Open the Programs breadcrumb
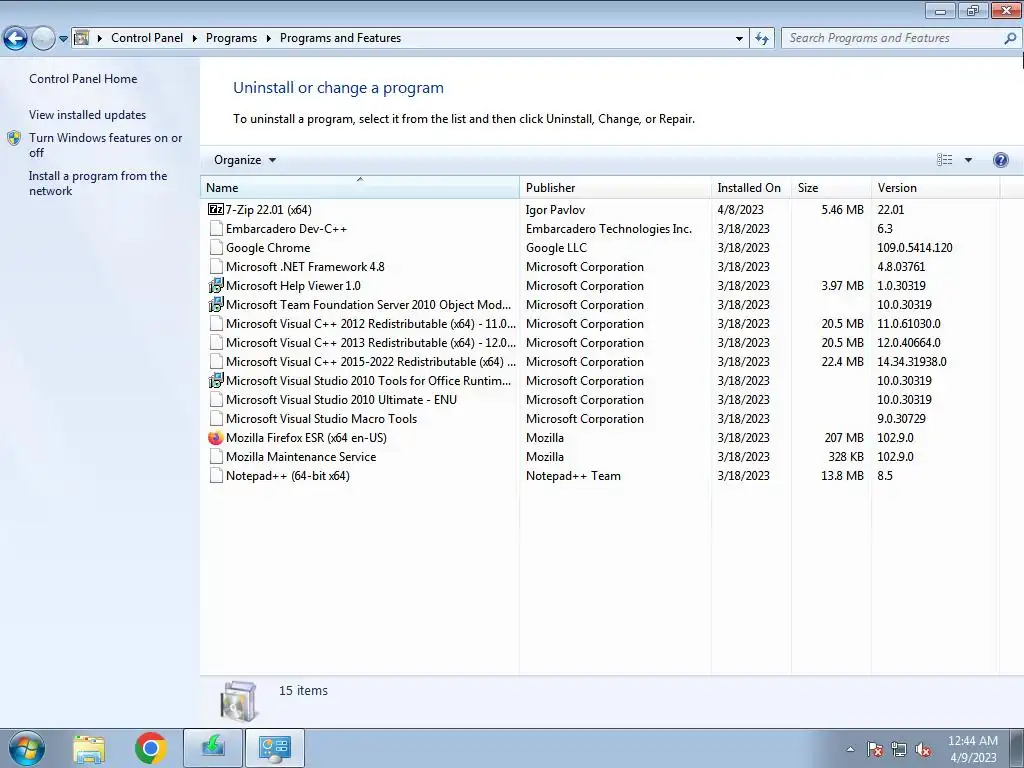Viewport: 1024px width, 768px height. tap(231, 38)
